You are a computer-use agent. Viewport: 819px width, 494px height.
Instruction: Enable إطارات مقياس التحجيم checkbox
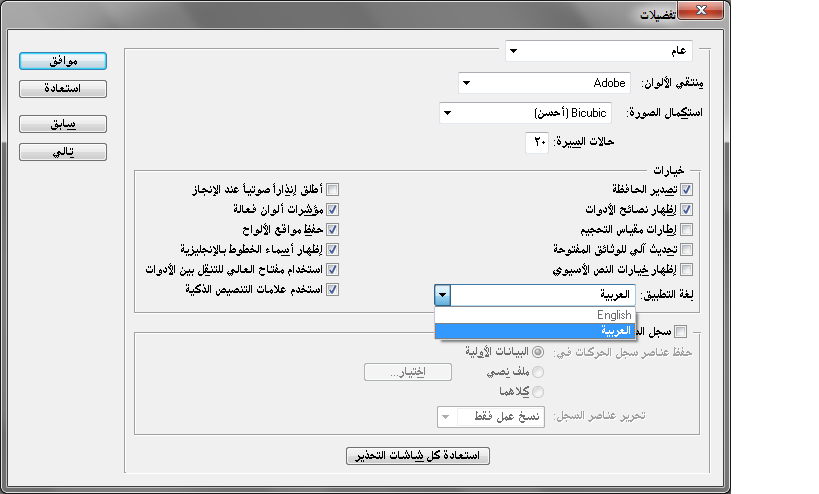(687, 230)
